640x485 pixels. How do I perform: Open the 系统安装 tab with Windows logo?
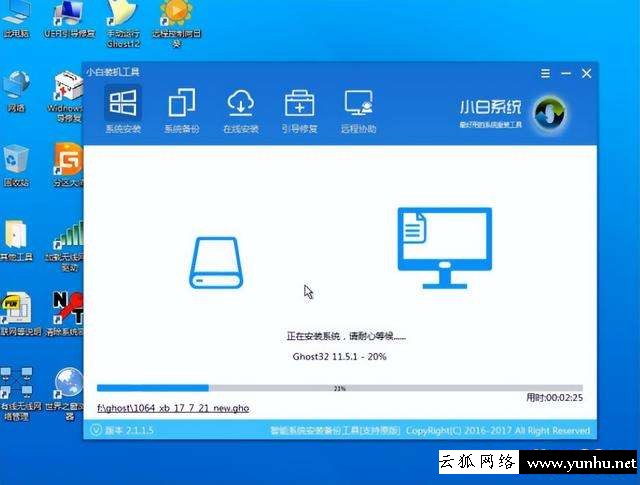coord(123,110)
